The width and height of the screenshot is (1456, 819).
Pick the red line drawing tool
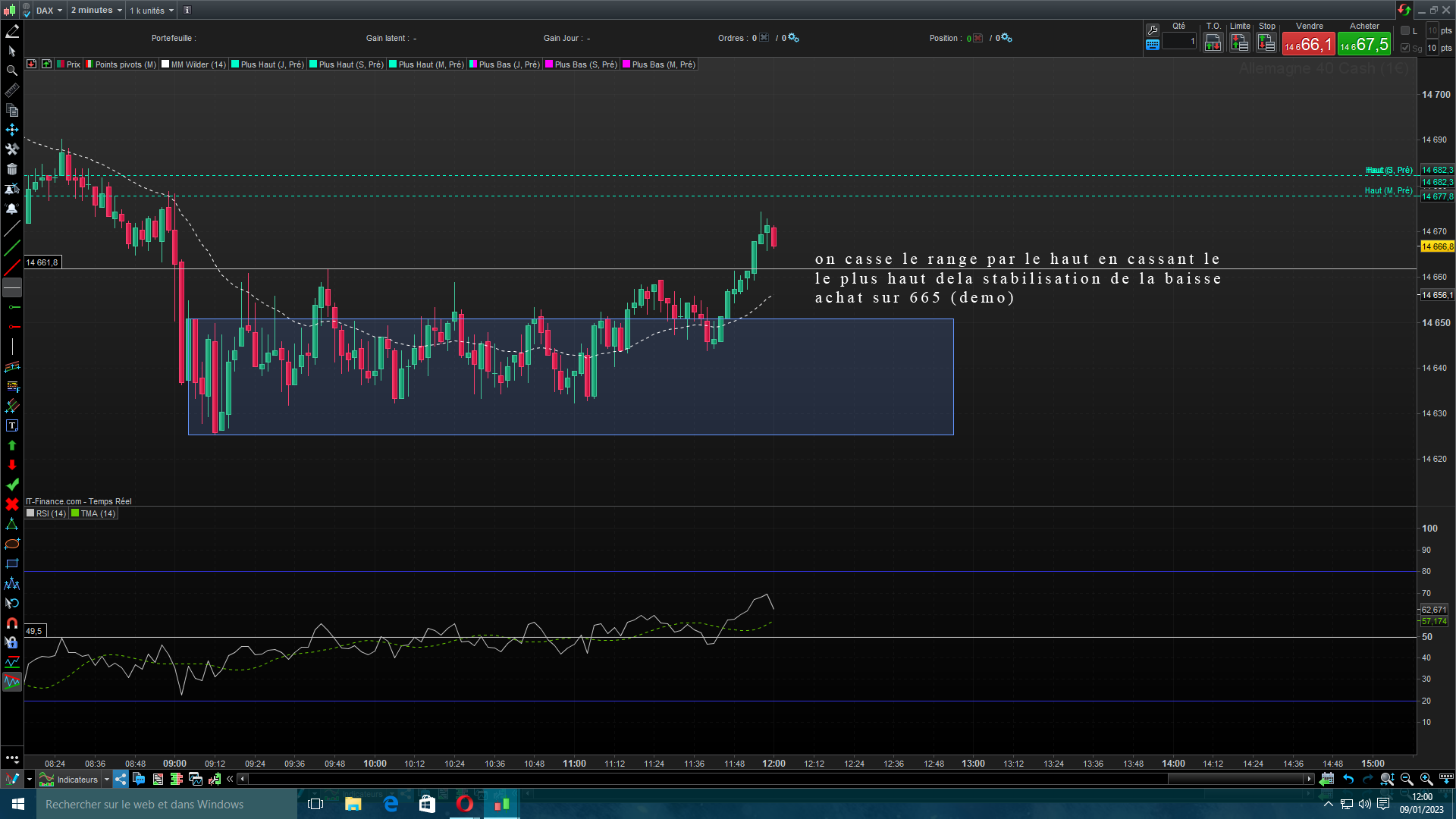click(12, 268)
